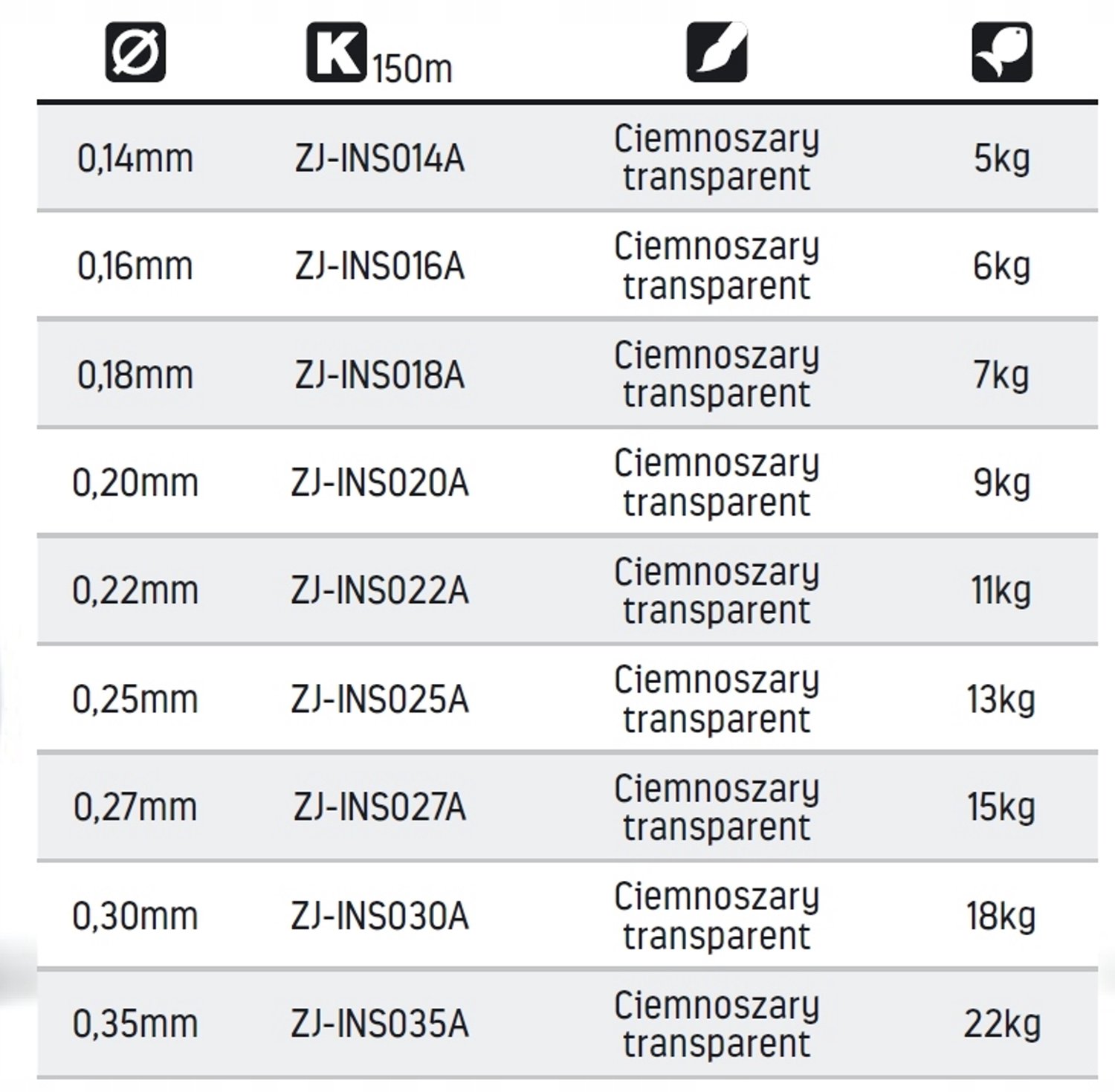Click the diameter symbol icon
Viewport: 1115px width, 1092px height.
click(135, 51)
